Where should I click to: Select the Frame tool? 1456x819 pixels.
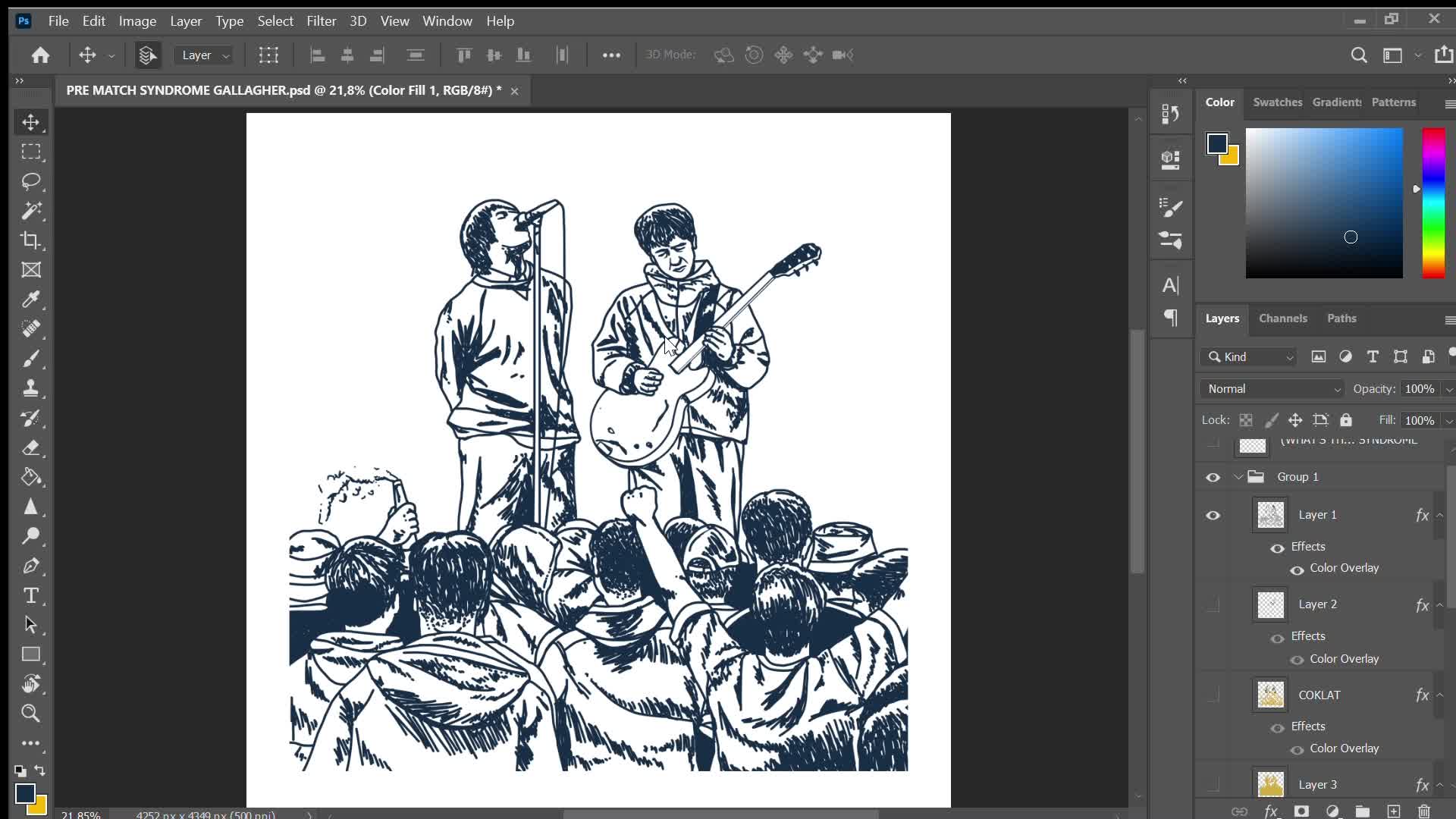click(31, 270)
